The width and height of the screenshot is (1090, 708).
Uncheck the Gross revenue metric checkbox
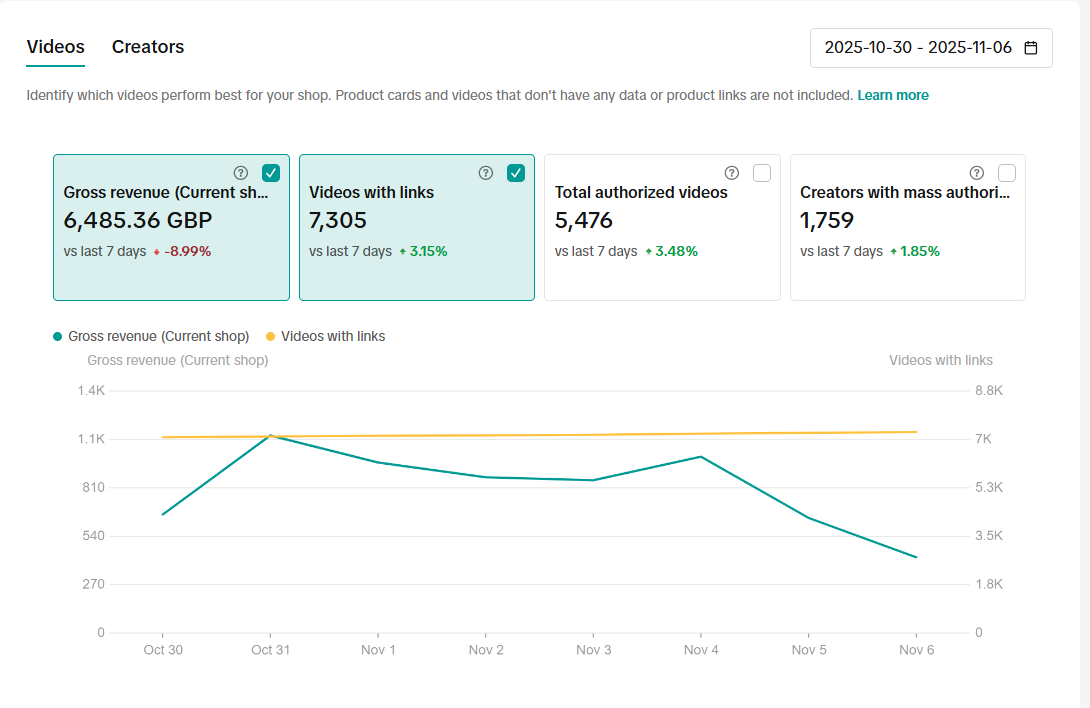[270, 172]
